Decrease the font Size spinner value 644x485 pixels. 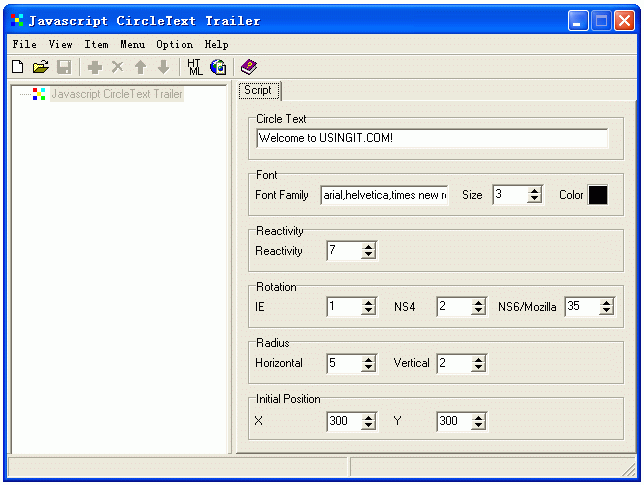pos(534,199)
